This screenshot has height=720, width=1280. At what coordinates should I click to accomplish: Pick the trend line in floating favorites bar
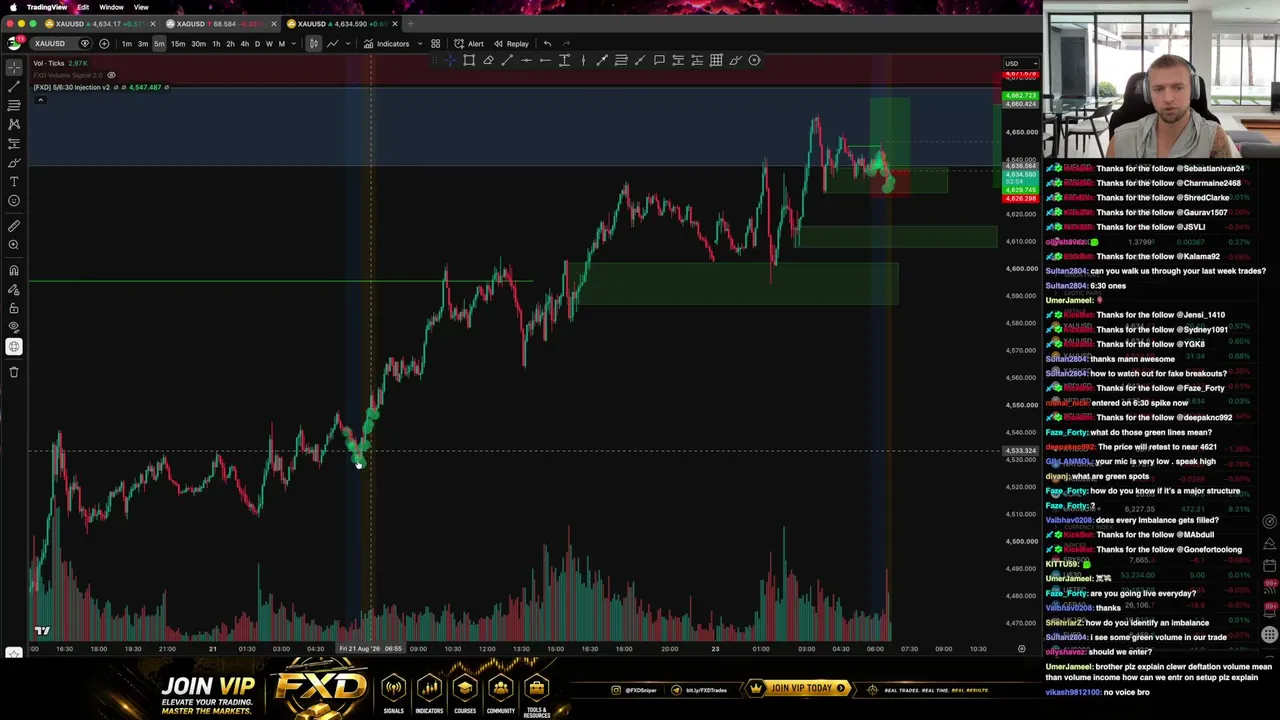click(507, 60)
